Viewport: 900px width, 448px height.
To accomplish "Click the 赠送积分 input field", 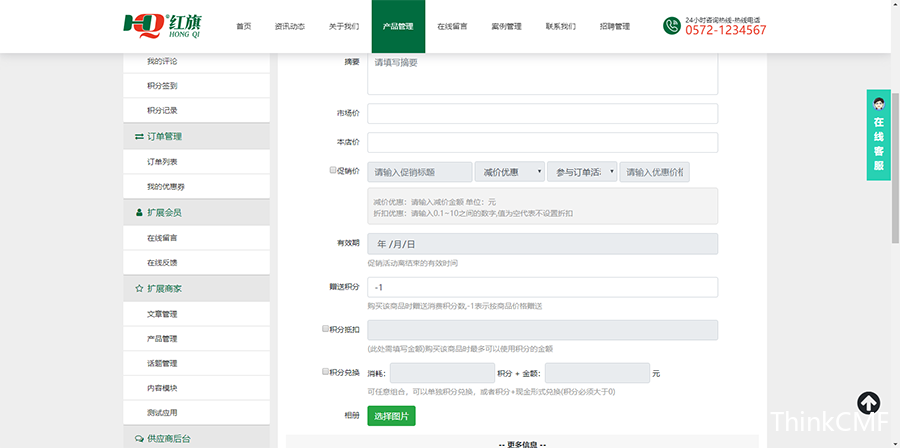I will tap(542, 287).
